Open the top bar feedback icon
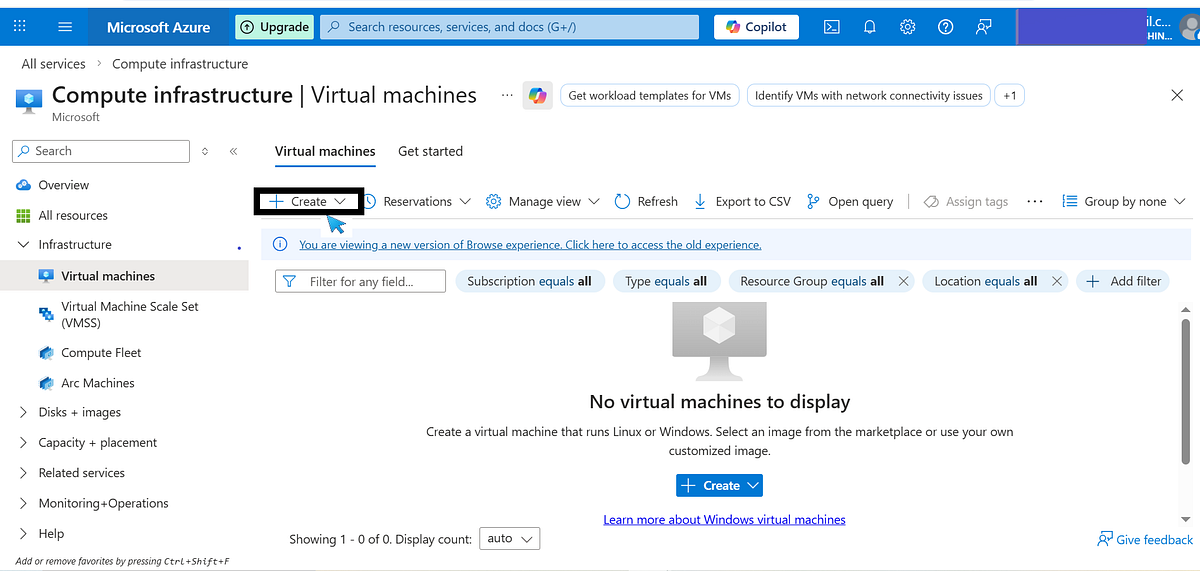The height and width of the screenshot is (571, 1200). click(x=983, y=27)
